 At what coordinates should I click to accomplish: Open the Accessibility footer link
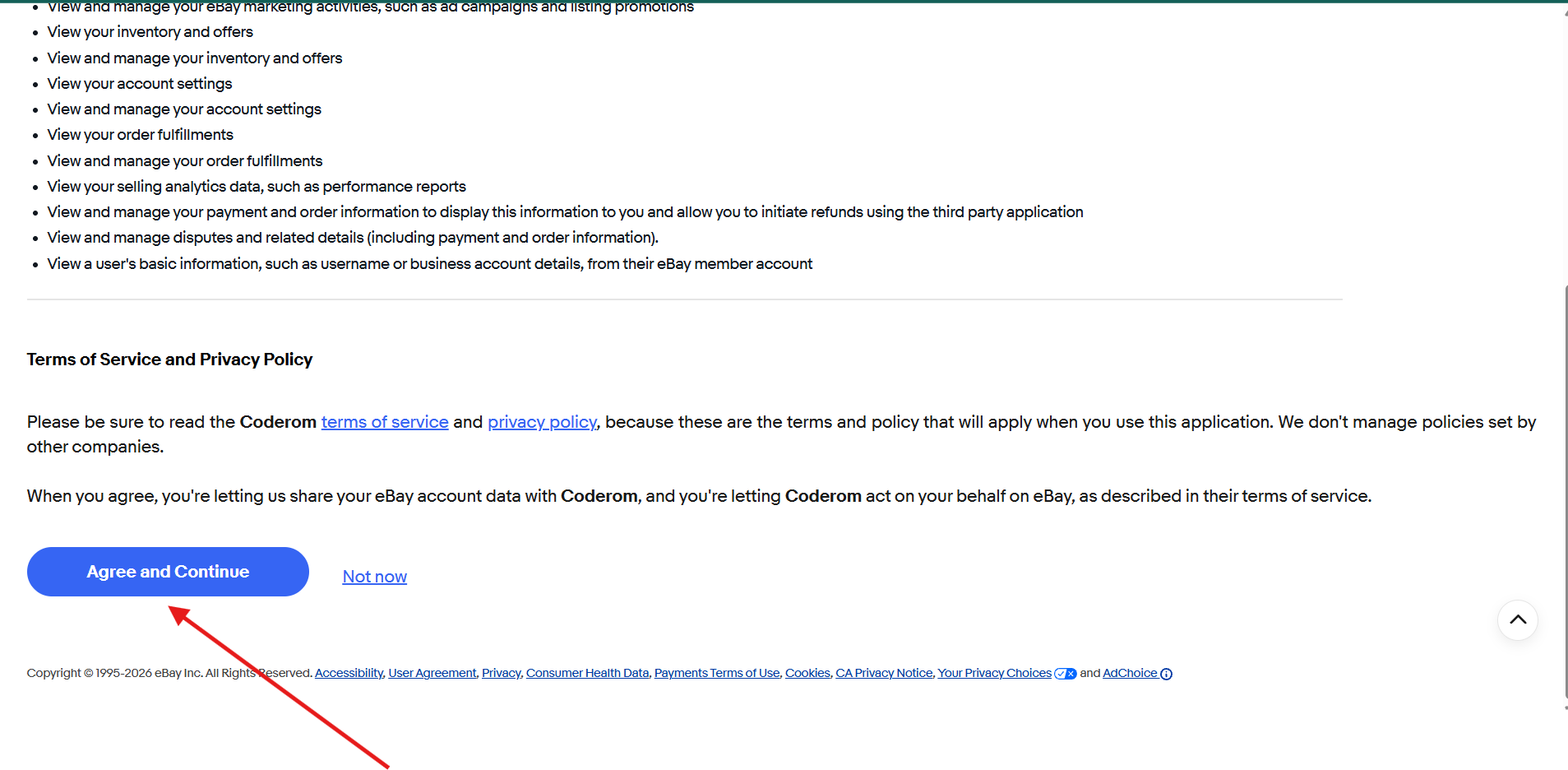click(x=349, y=673)
